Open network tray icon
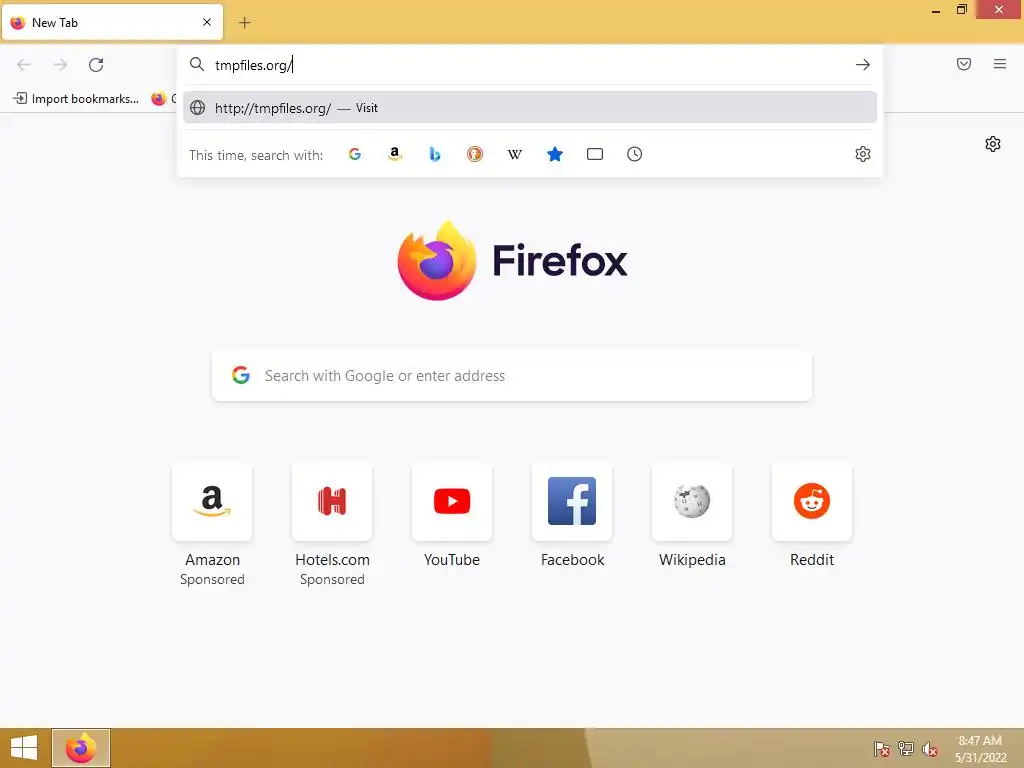 coord(906,749)
